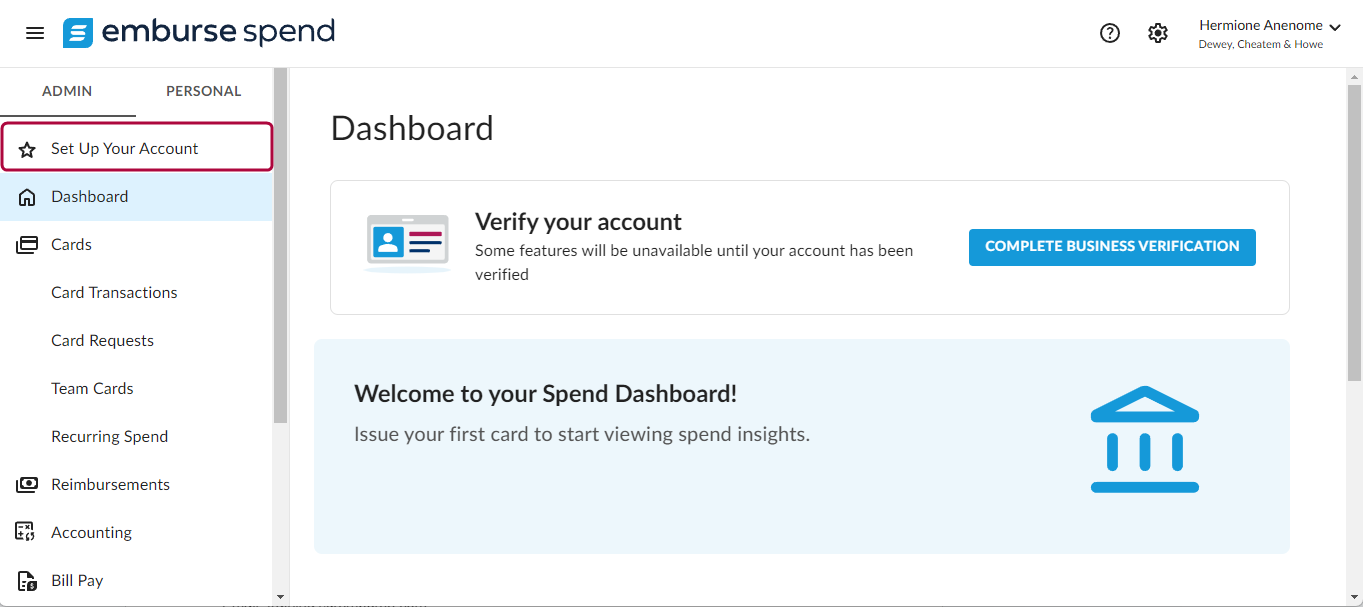Click the Emburse Spend logo
This screenshot has height=607, width=1363.
pos(199,33)
